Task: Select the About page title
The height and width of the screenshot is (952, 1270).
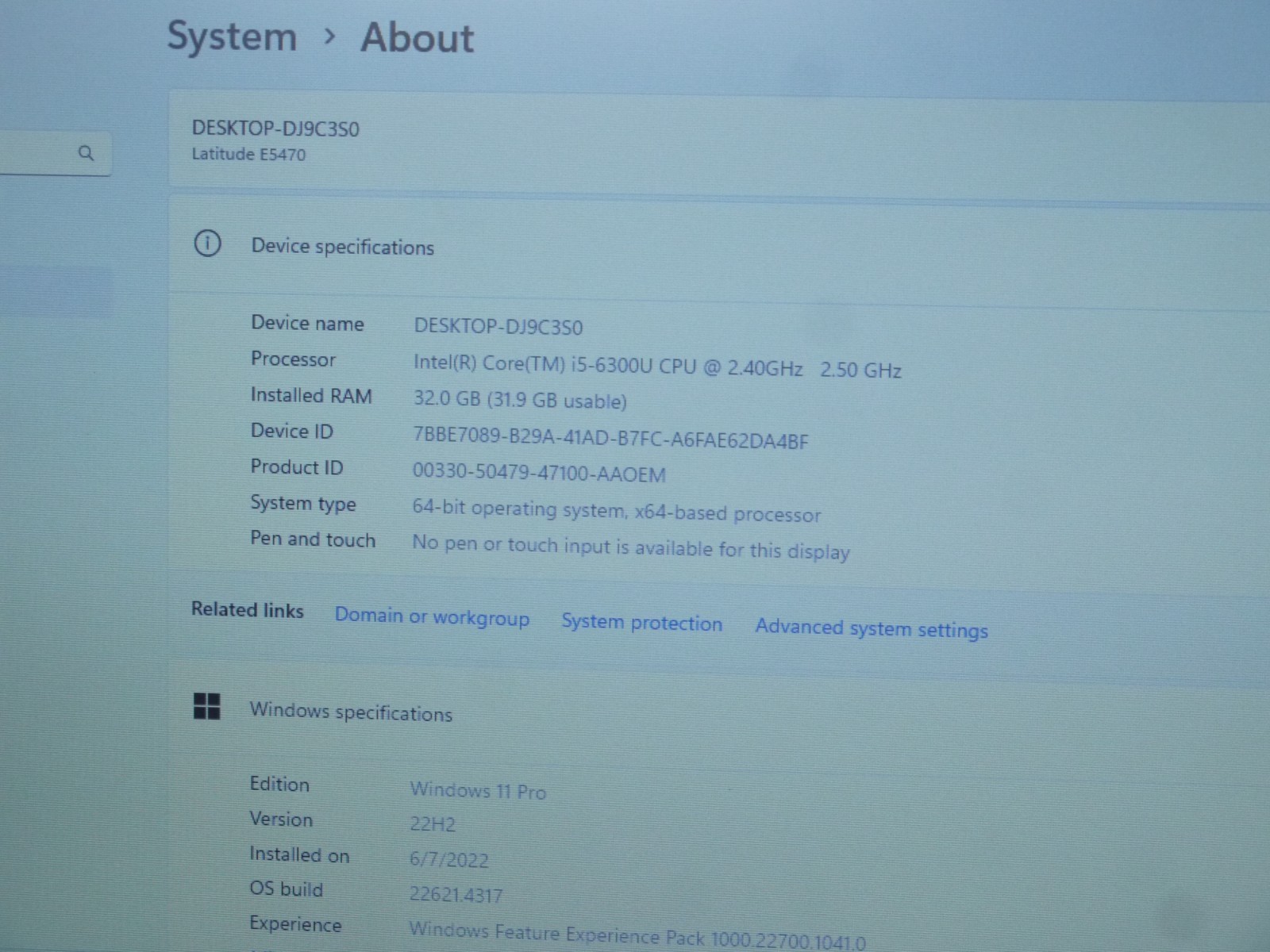Action: coord(418,38)
